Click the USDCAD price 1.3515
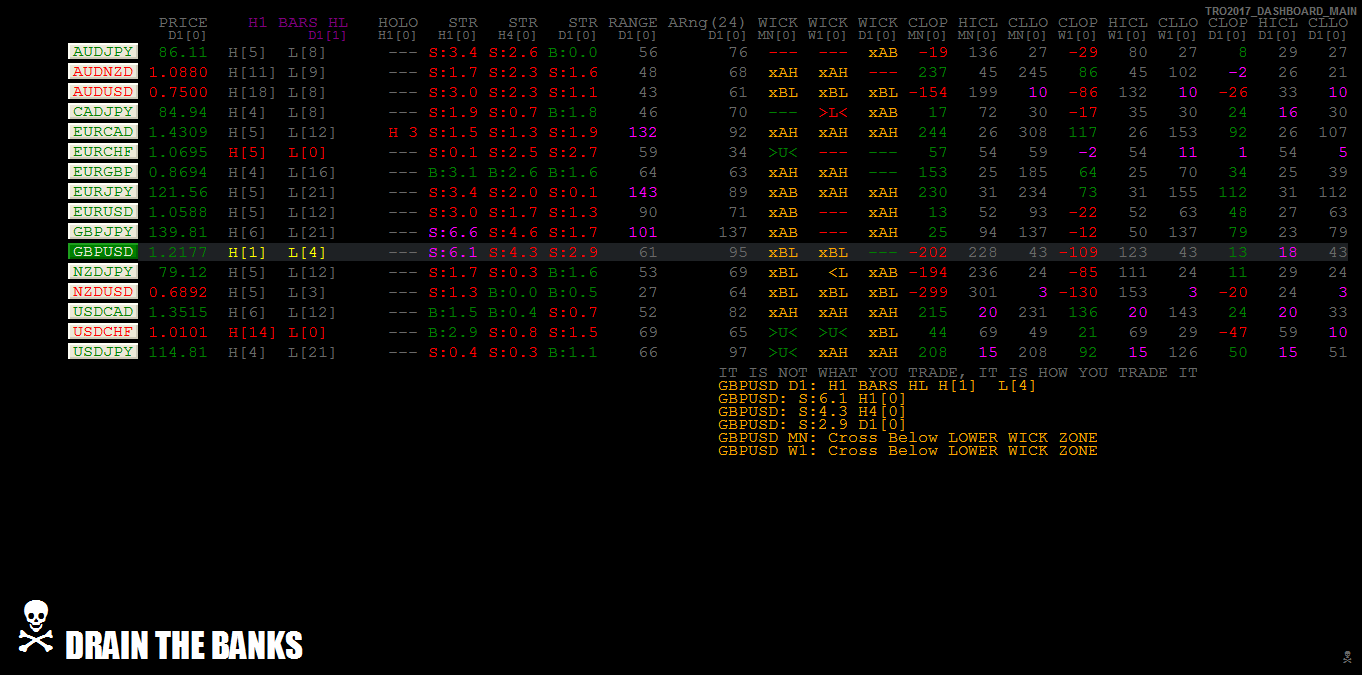This screenshot has height=675, width=1362. [178, 312]
